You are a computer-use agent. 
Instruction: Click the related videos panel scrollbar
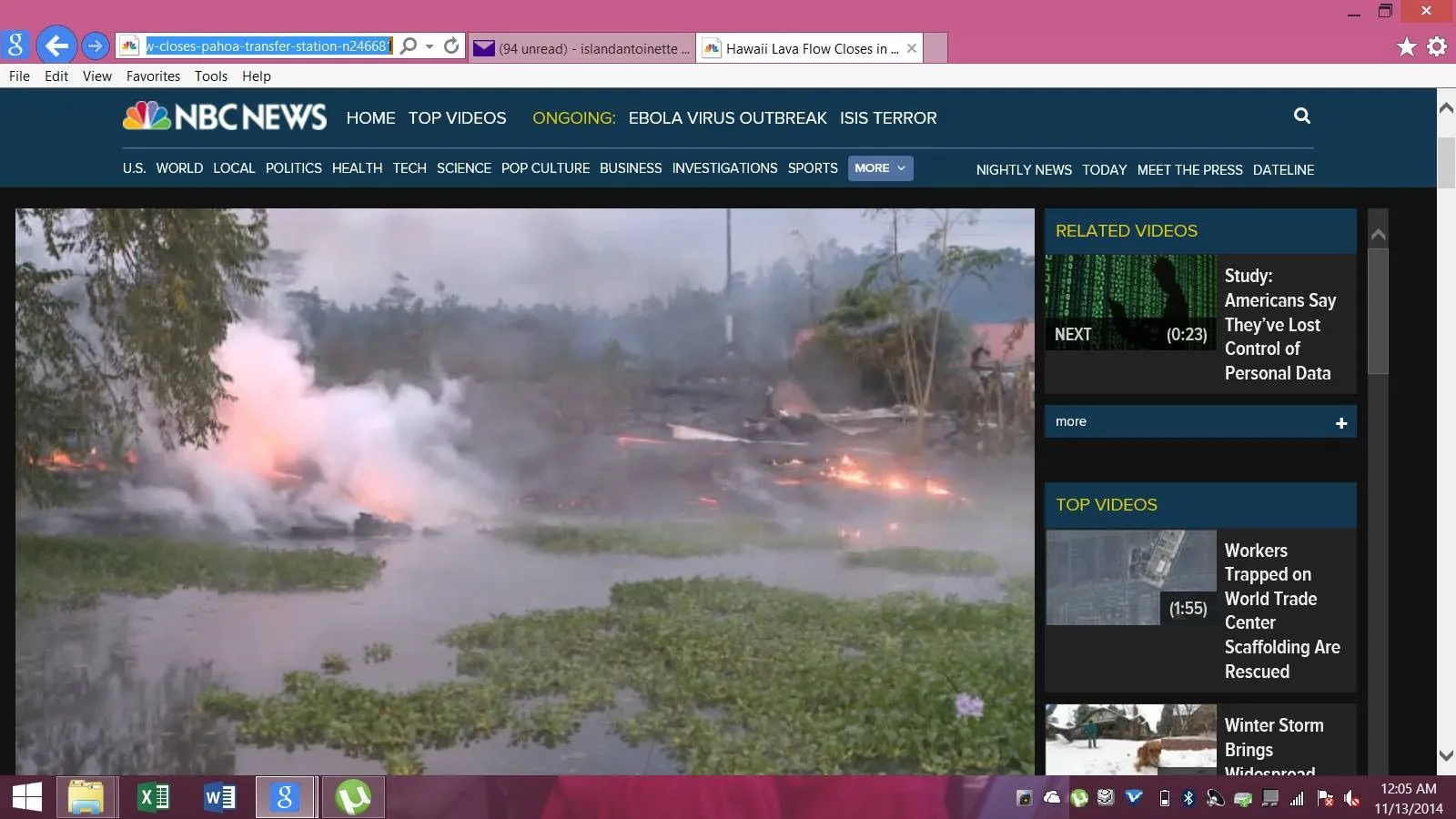click(x=1378, y=309)
